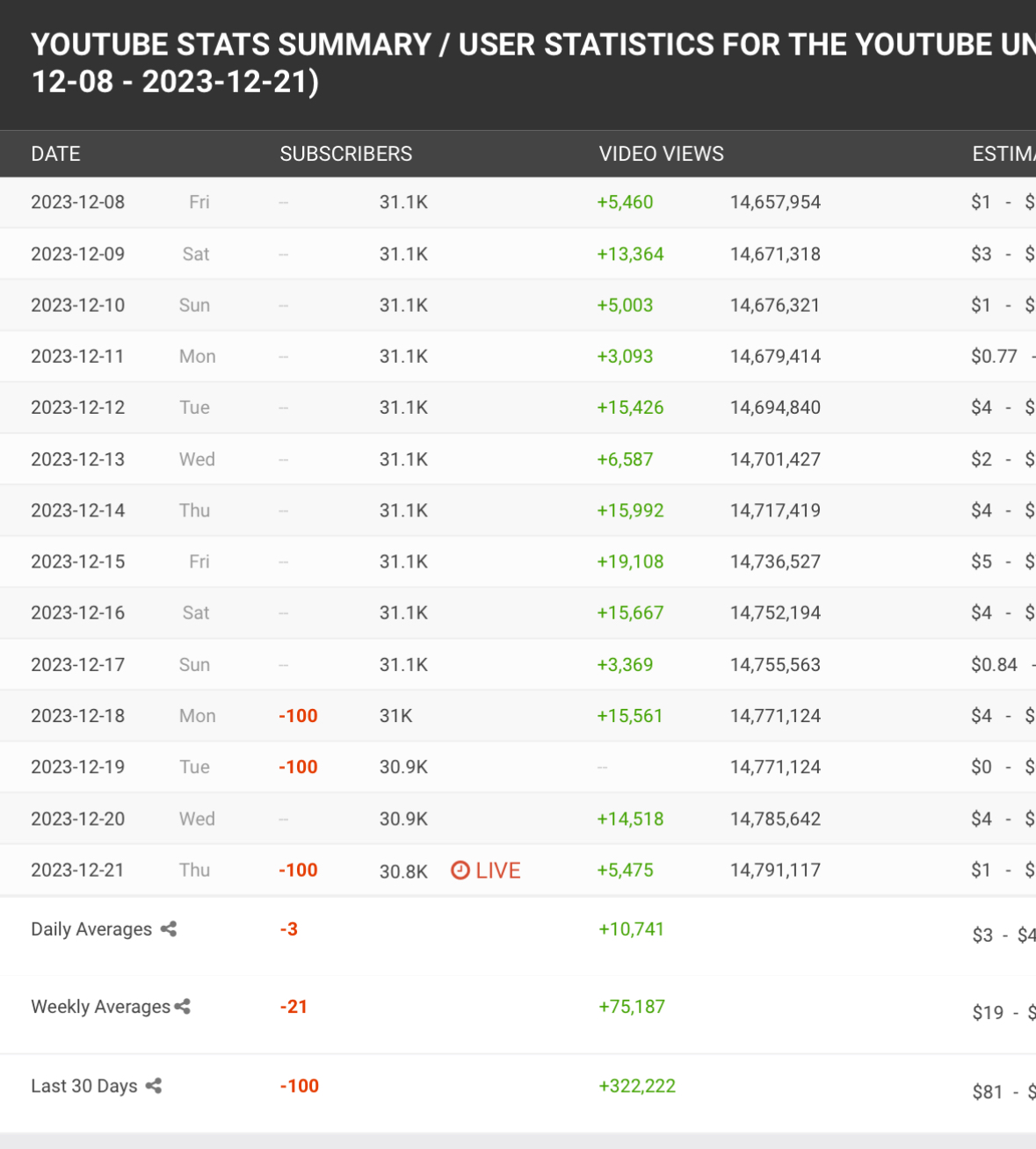Click the 30.8K subscriber count
The image size is (1036, 1149).
[403, 871]
